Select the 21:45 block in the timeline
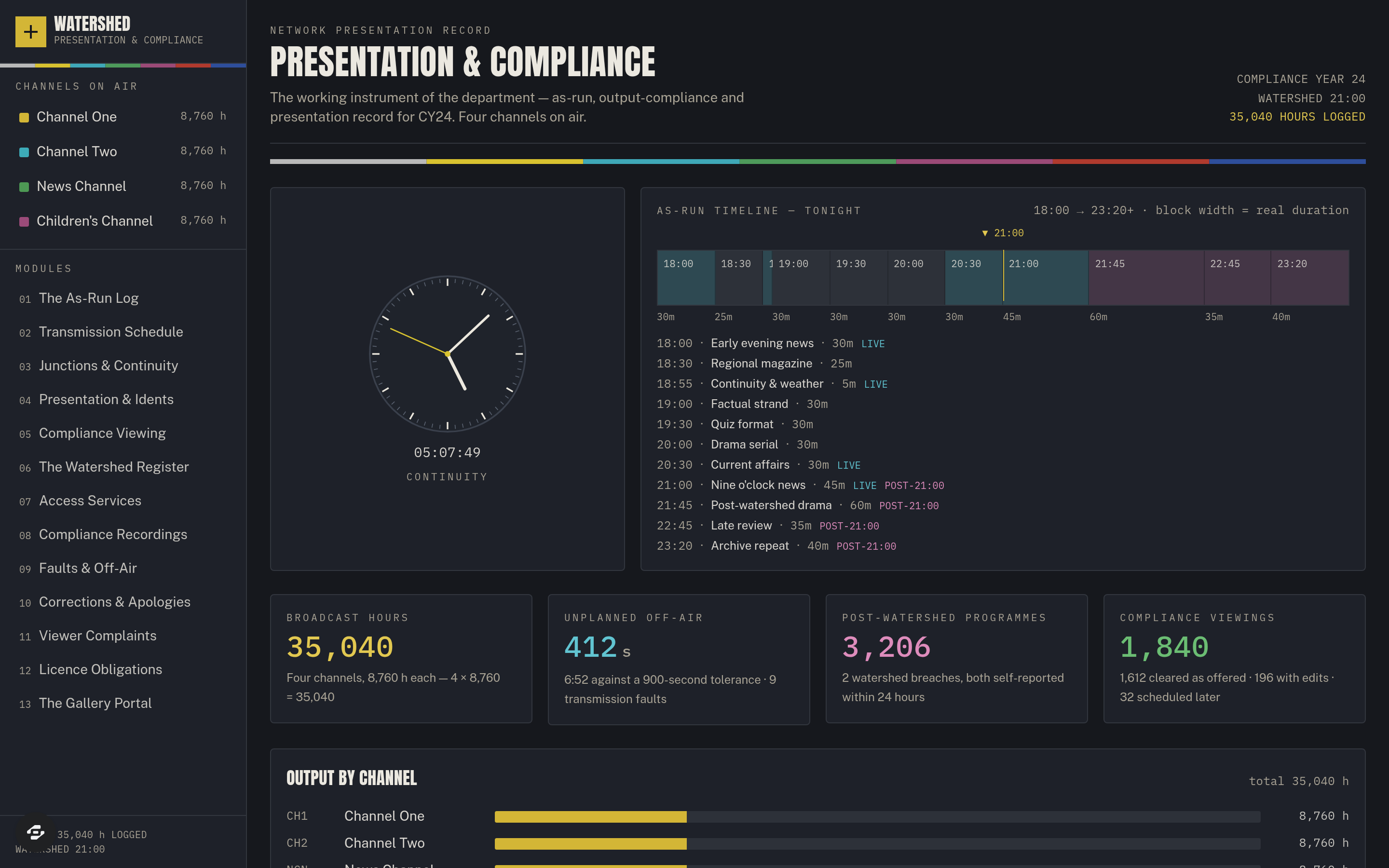The image size is (1389, 868). point(1146,278)
